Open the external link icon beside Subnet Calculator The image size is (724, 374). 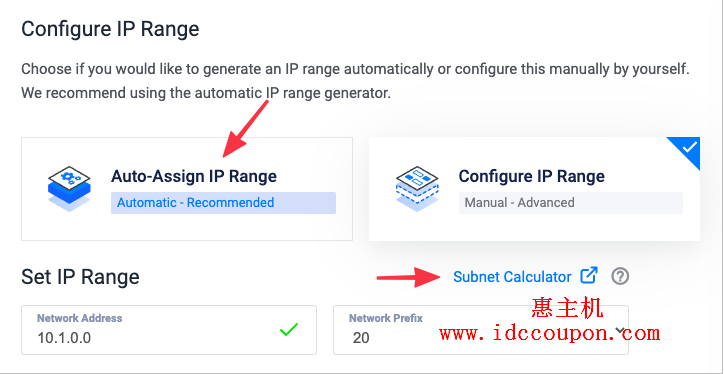[589, 276]
